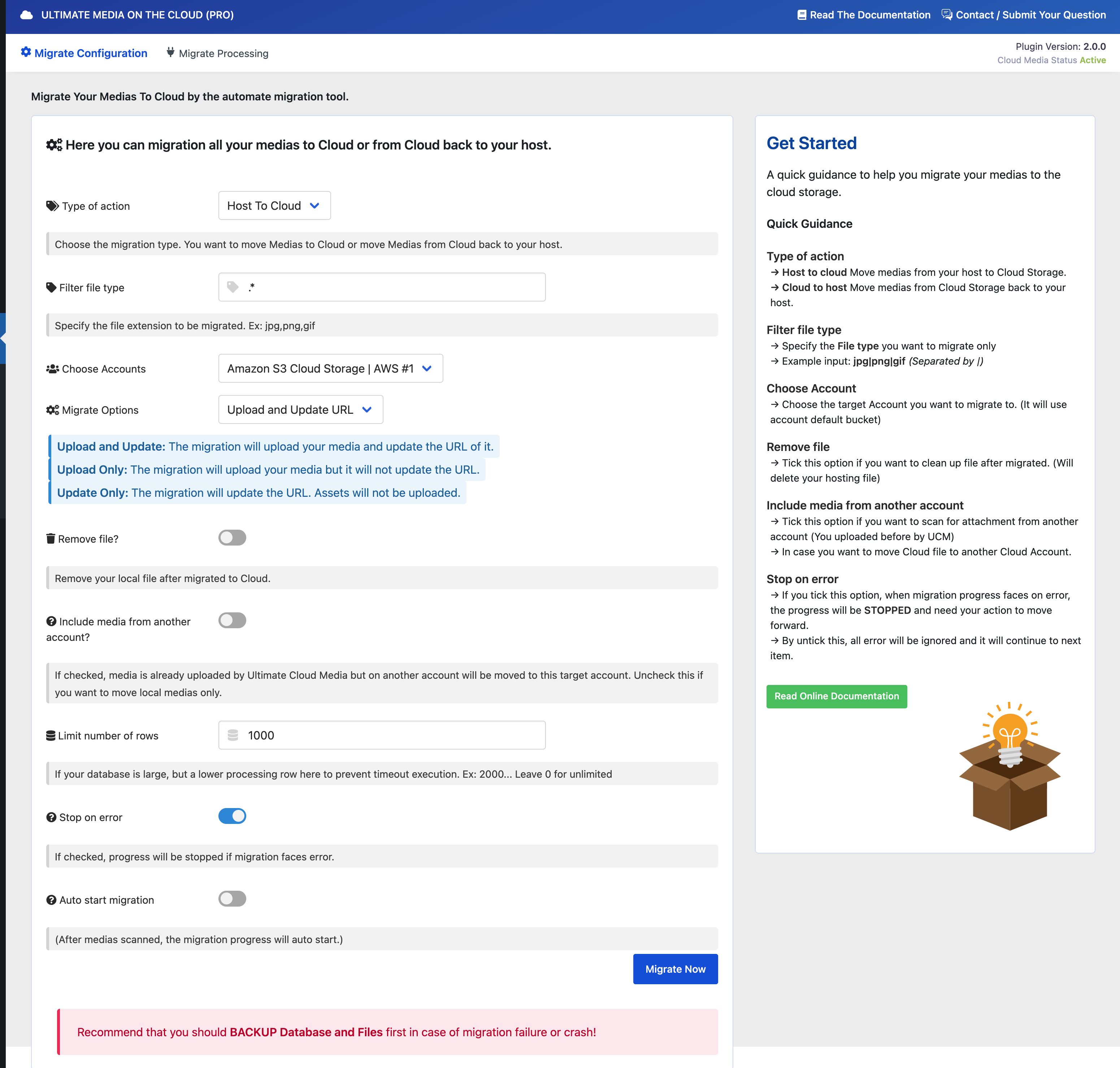
Task: Switch to the Migrate Processing tab
Action: [x=223, y=53]
